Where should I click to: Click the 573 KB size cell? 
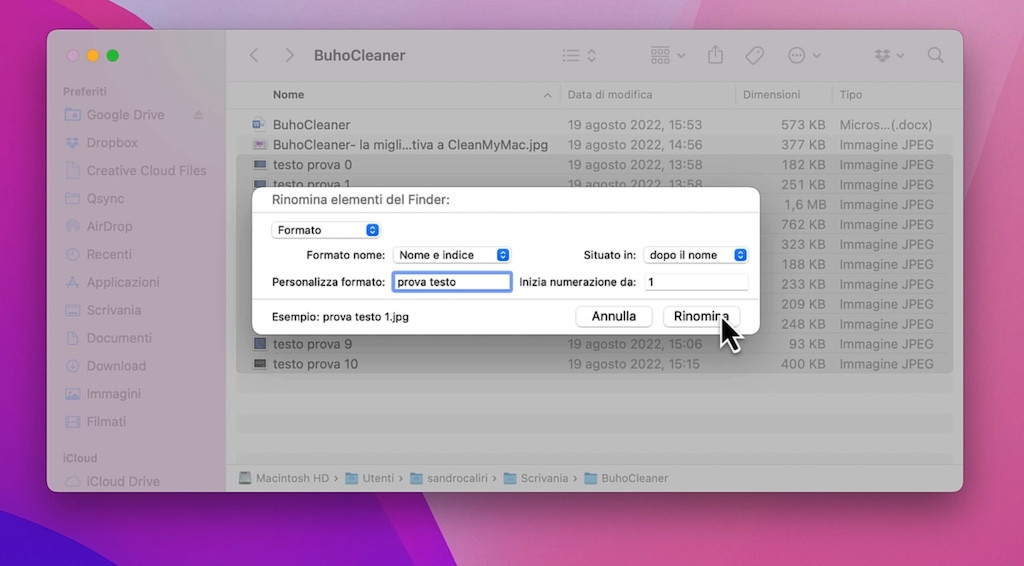coord(803,125)
